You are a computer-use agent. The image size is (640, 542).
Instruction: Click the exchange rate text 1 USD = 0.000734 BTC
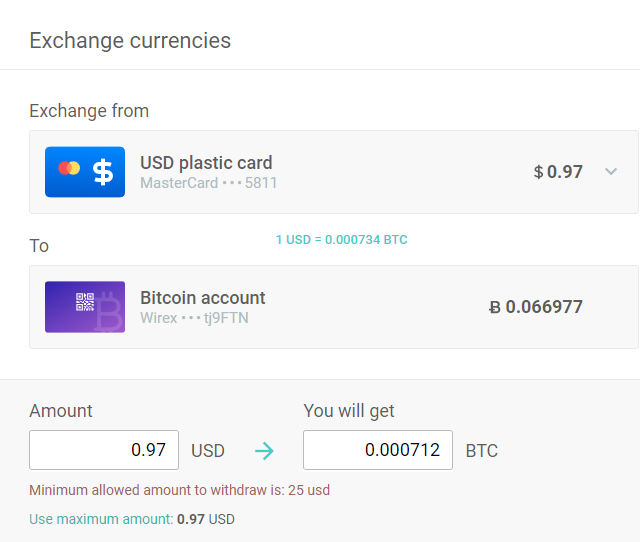pyautogui.click(x=341, y=240)
